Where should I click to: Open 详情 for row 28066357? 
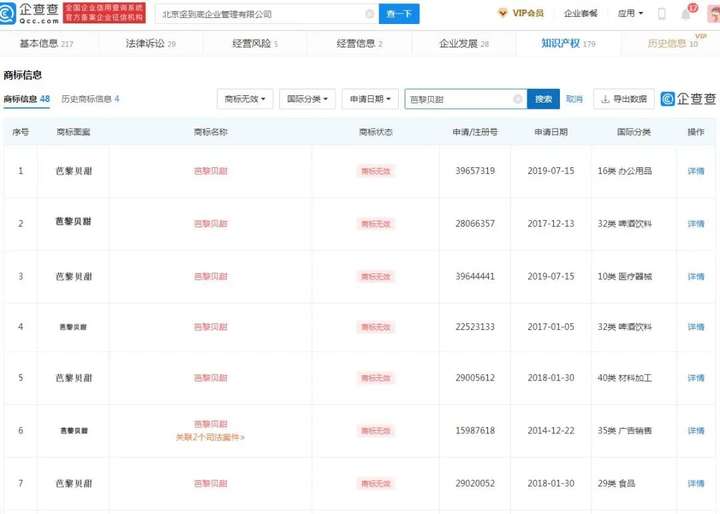(696, 224)
